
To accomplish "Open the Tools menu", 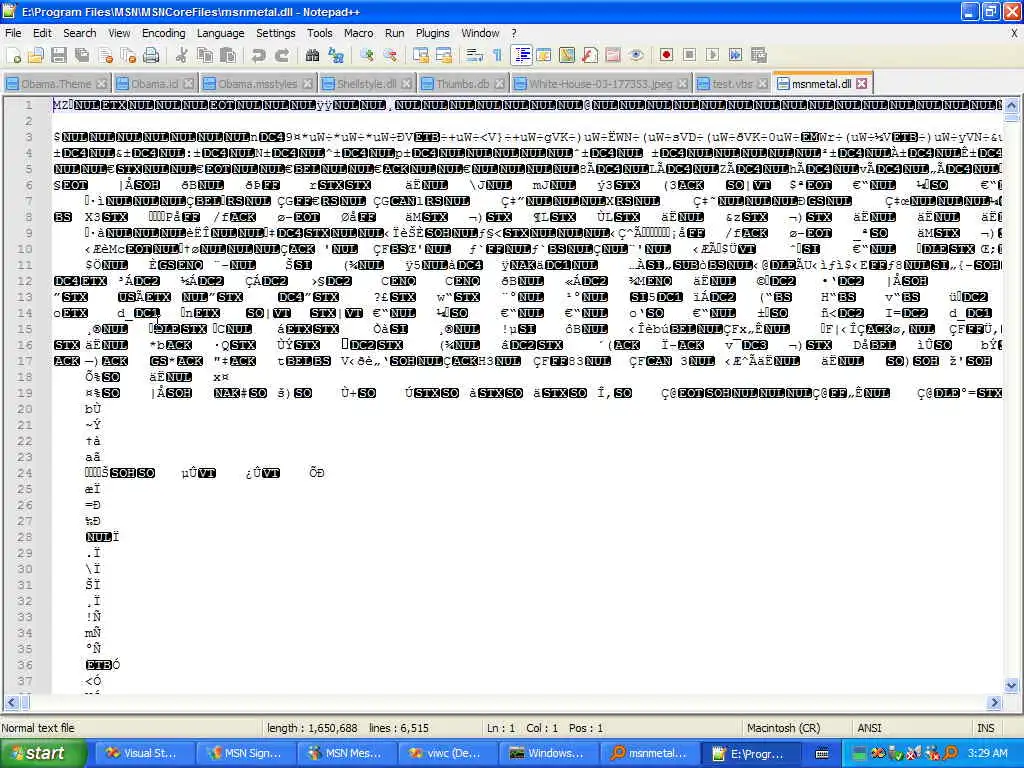I will [319, 33].
